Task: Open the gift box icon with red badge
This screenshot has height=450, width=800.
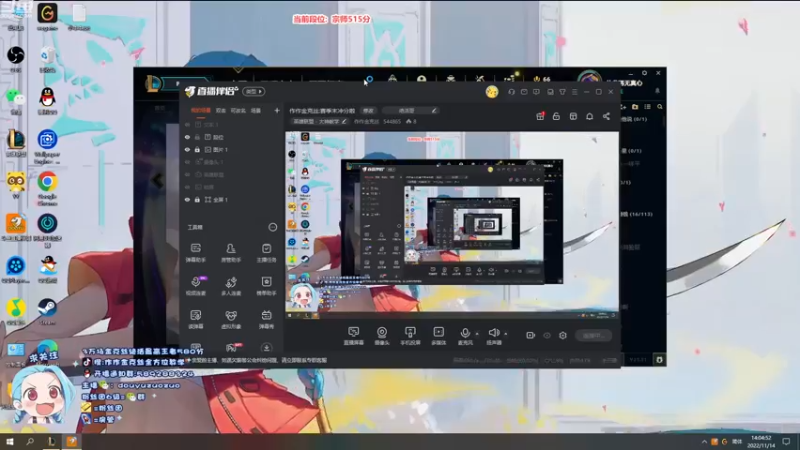Action: 540,116
